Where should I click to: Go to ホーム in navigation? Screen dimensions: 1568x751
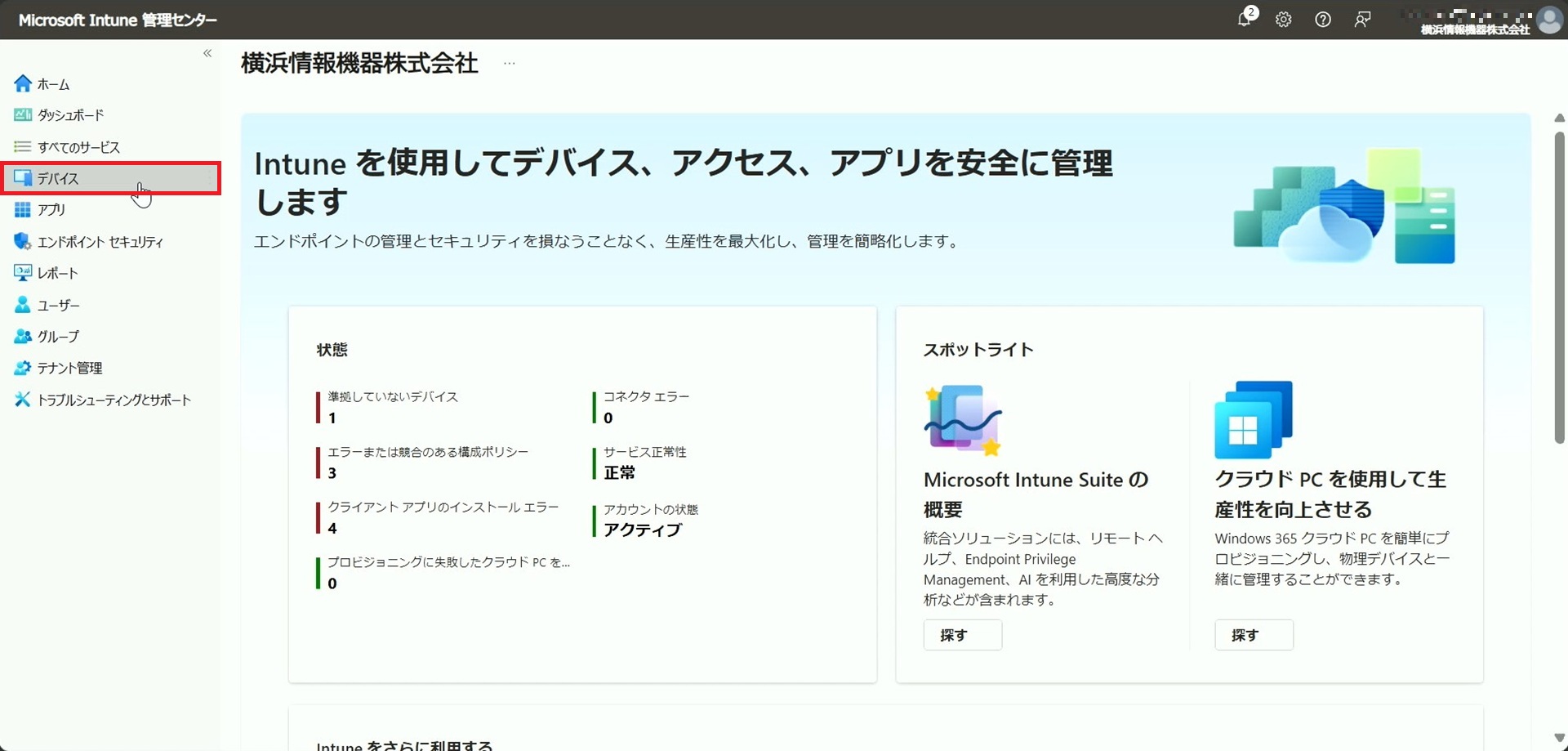[54, 84]
